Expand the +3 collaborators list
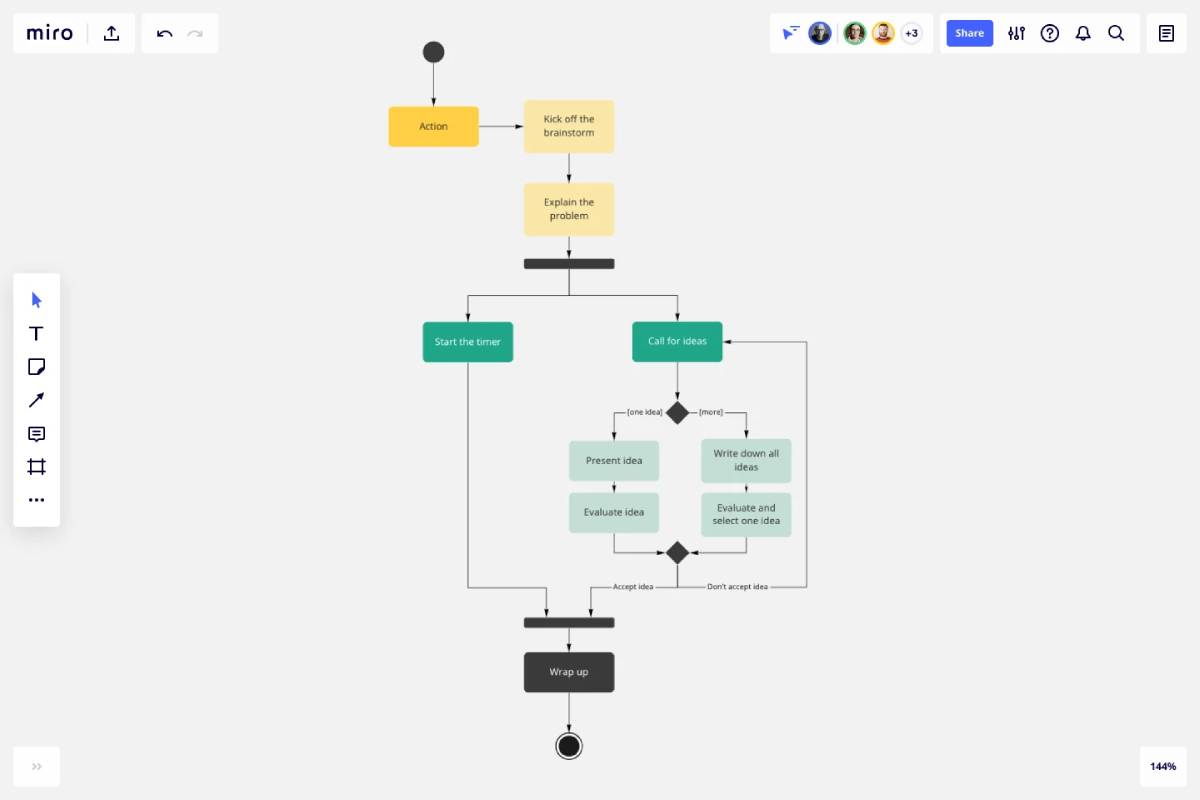 (911, 33)
